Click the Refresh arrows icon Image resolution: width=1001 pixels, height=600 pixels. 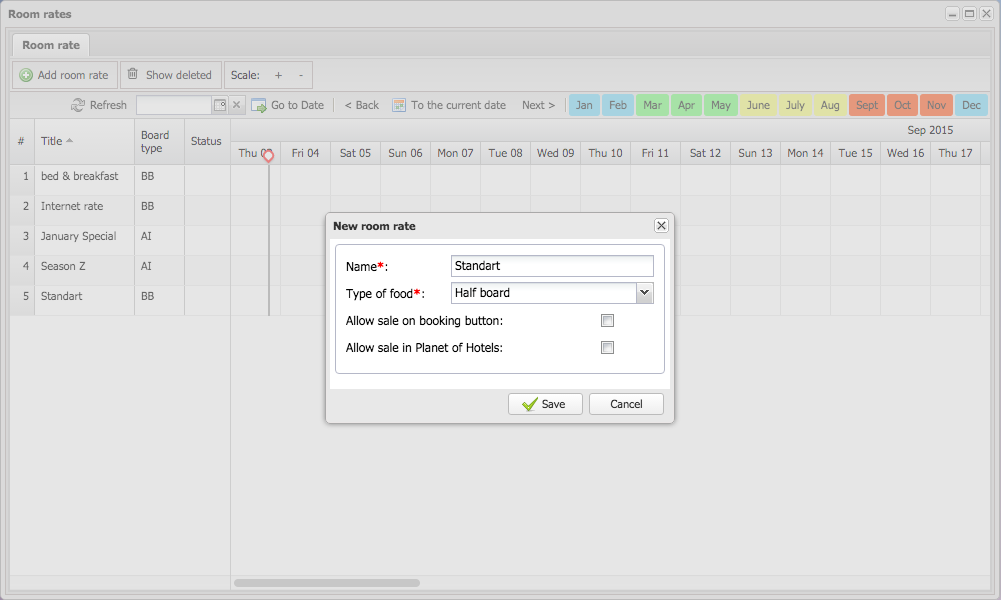click(x=78, y=105)
